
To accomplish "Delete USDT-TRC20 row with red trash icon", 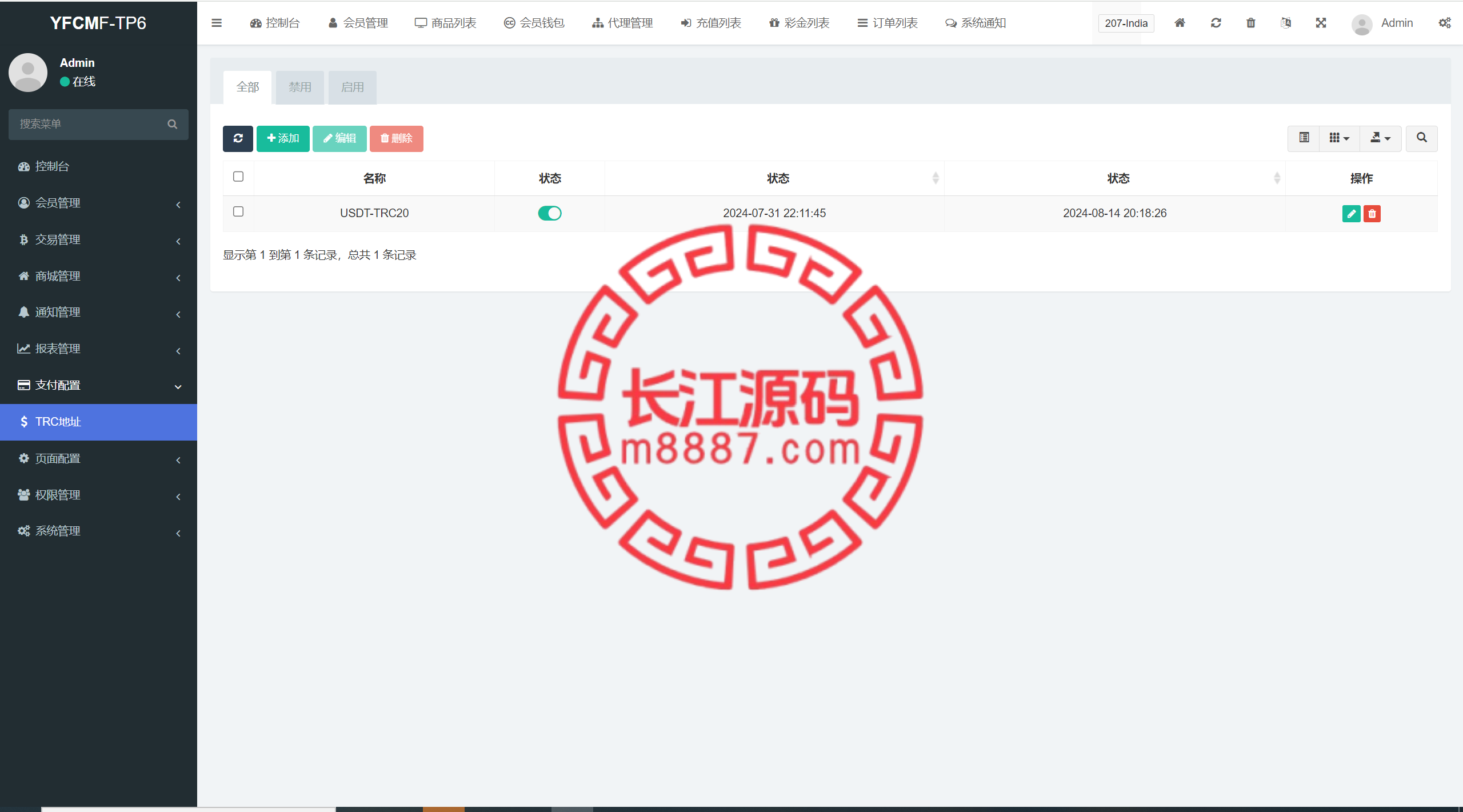I will [x=1372, y=214].
